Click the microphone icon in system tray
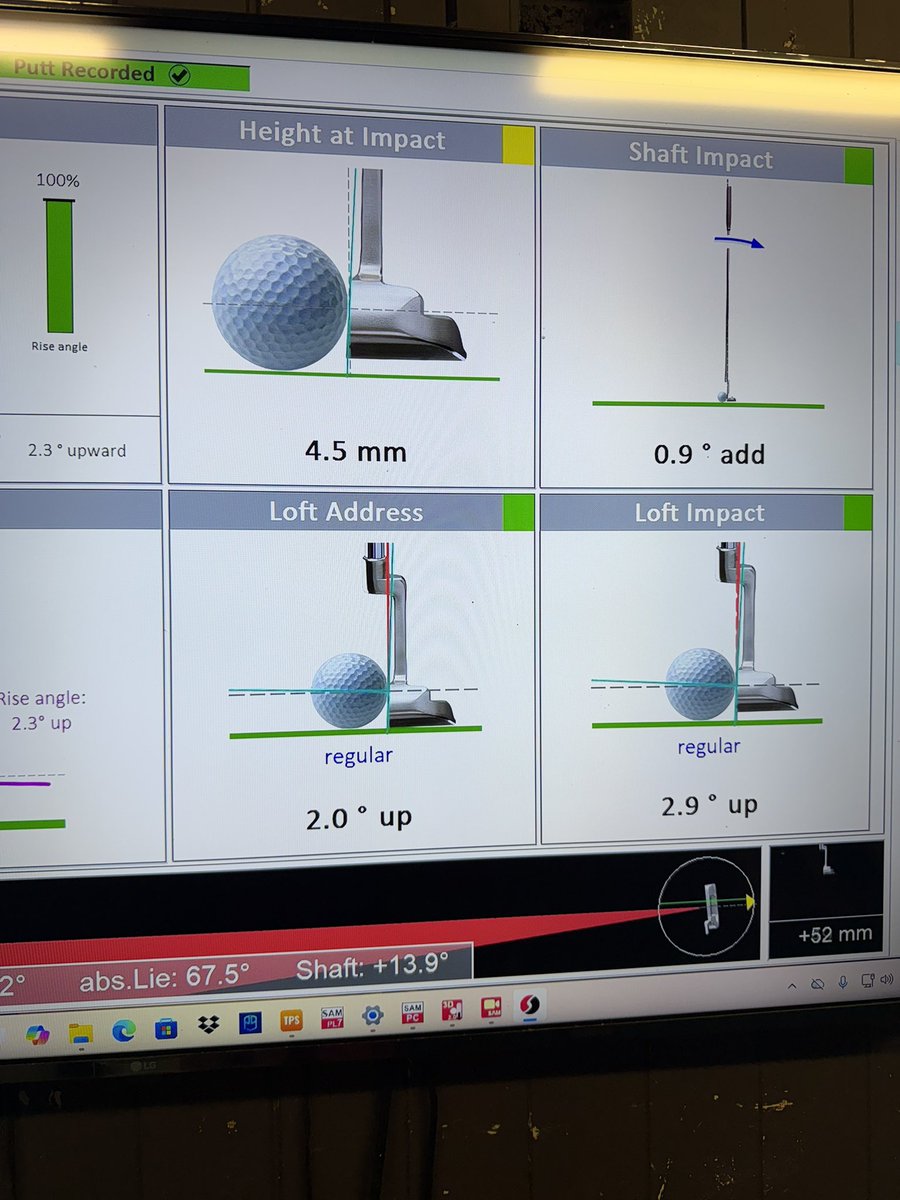The width and height of the screenshot is (900, 1200). tap(844, 981)
